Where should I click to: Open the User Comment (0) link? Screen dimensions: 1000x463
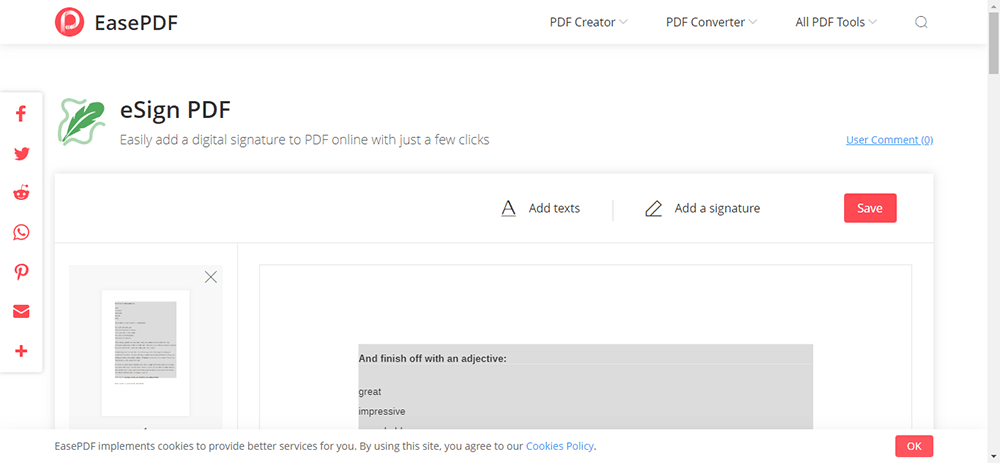[889, 140]
